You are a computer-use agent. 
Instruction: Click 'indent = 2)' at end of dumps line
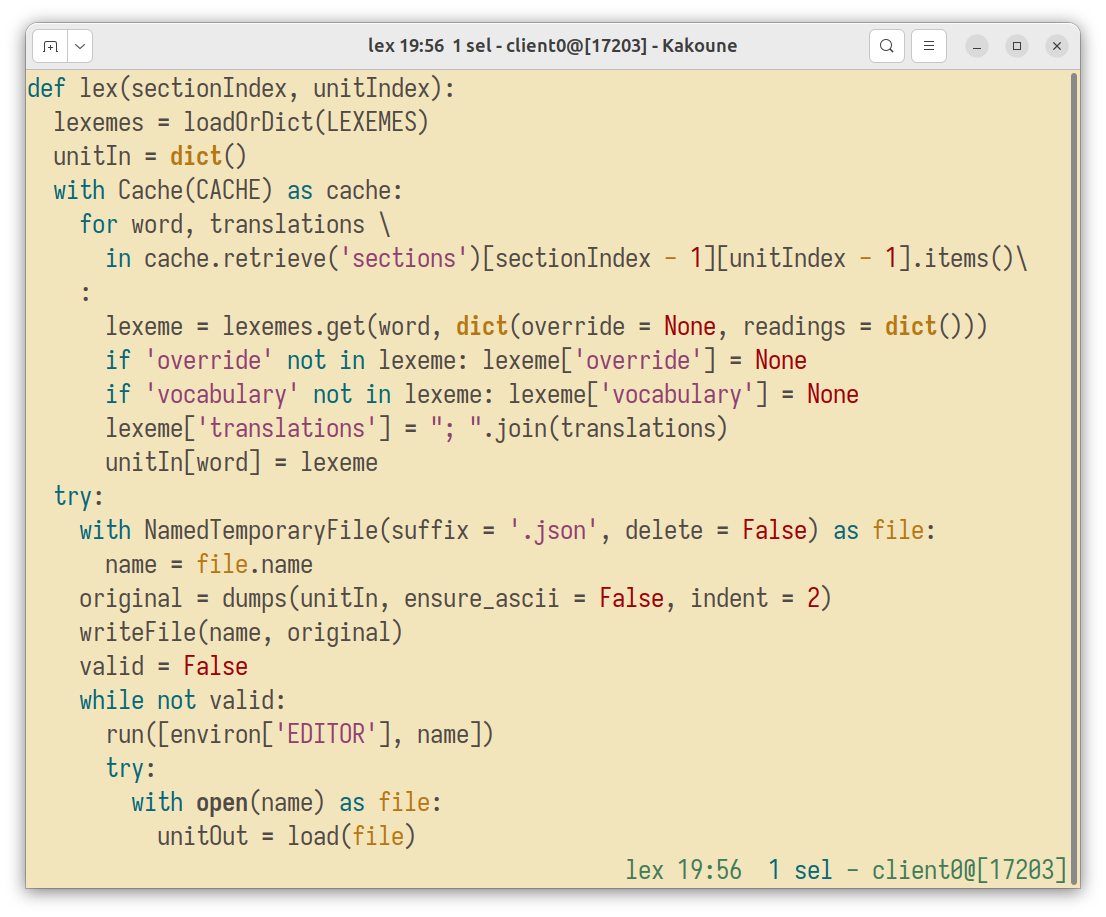point(761,598)
